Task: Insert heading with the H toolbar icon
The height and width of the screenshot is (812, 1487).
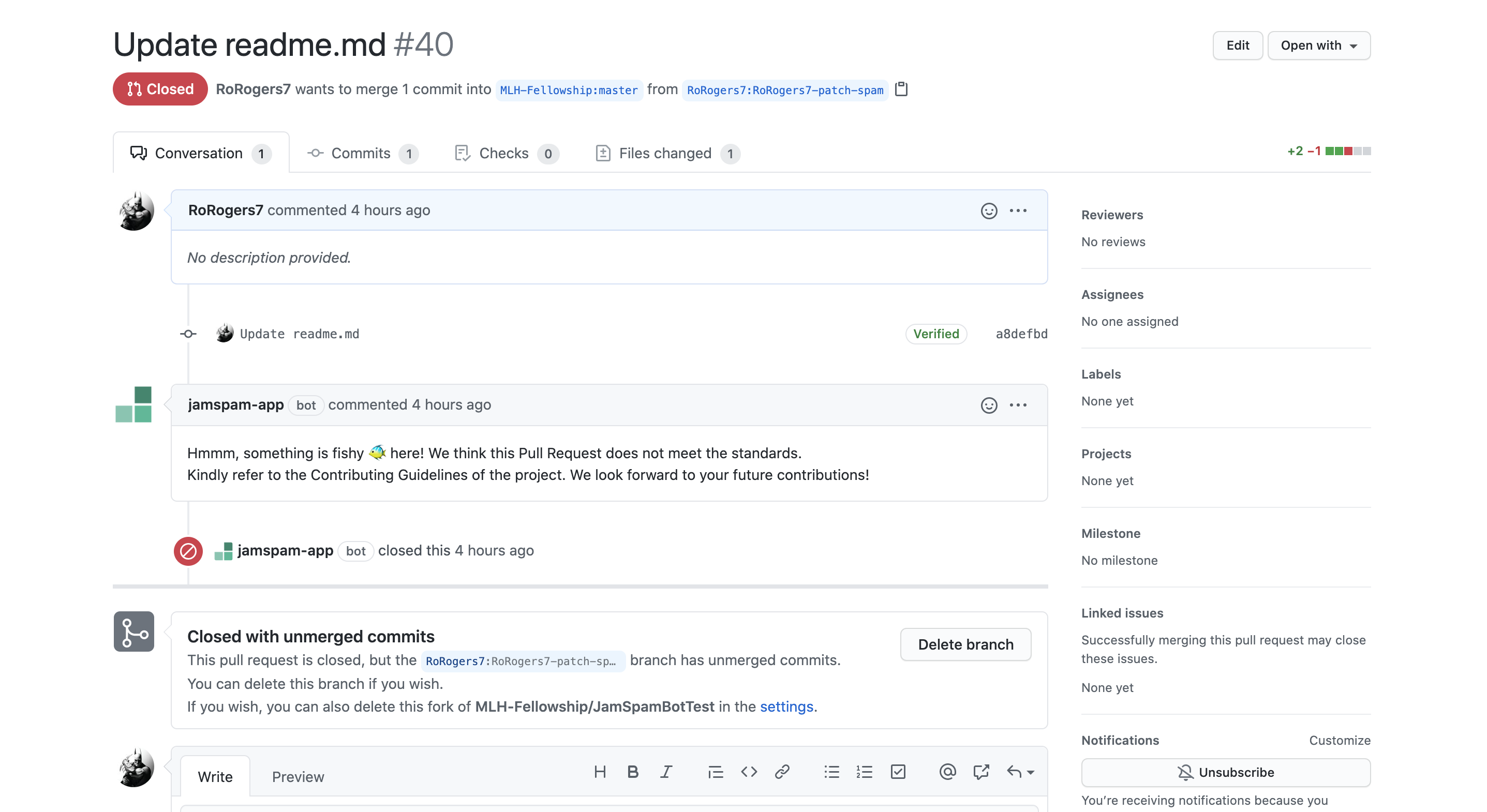Action: pos(600,772)
